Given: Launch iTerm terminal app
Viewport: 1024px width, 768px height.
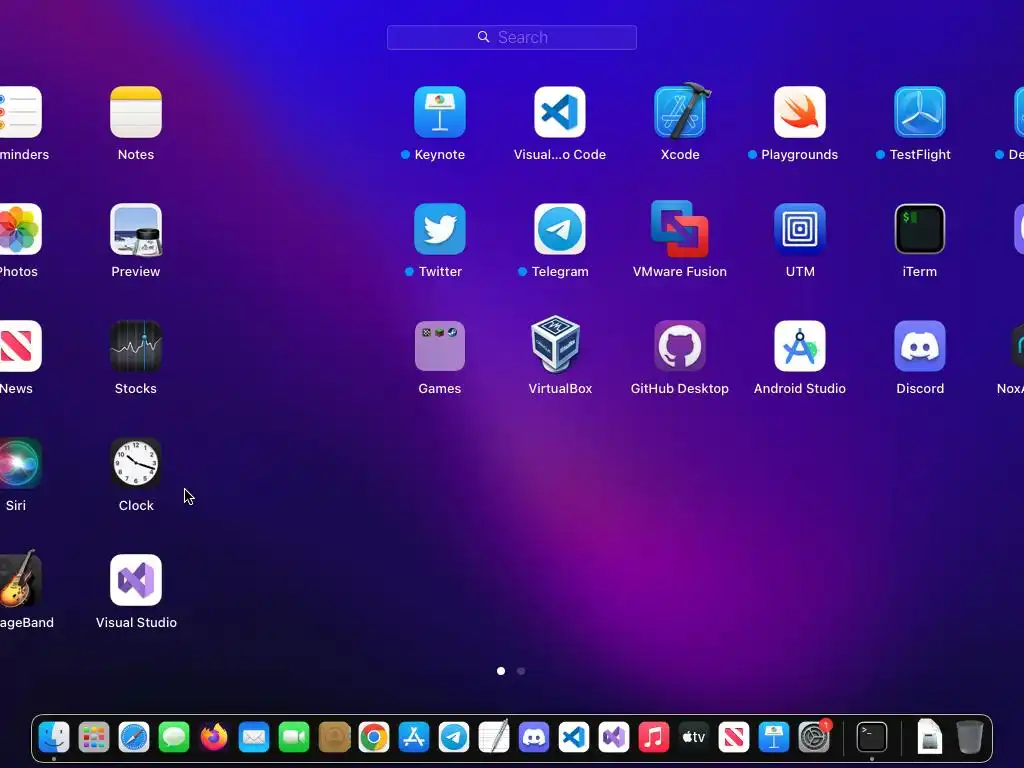Looking at the screenshot, I should 920,229.
